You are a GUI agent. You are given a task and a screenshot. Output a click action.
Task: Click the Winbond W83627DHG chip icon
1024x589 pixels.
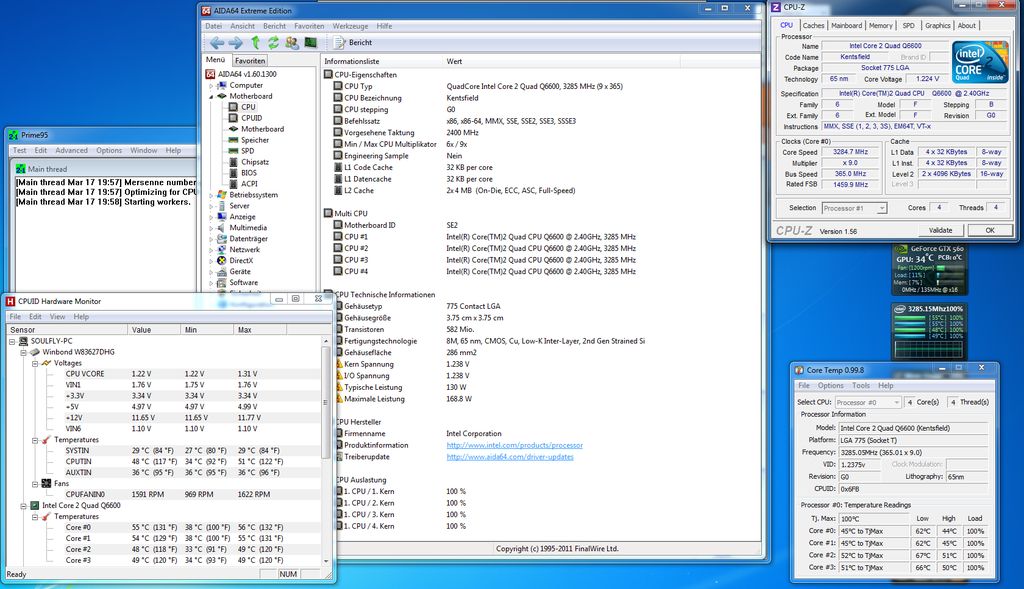pyautogui.click(x=35, y=352)
